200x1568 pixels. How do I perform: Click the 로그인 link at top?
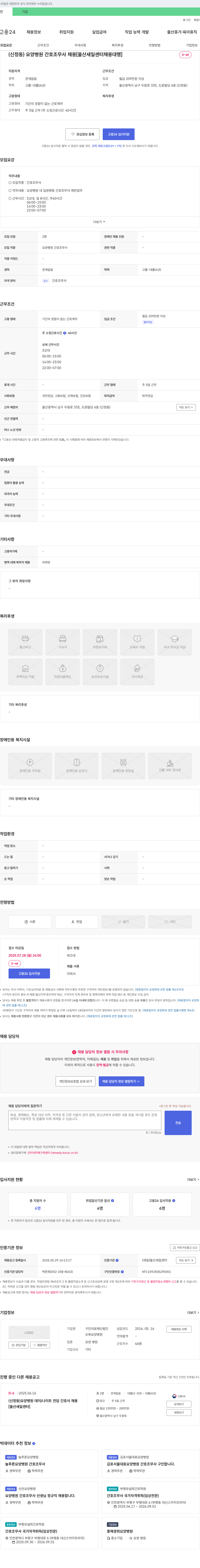click(x=187, y=20)
